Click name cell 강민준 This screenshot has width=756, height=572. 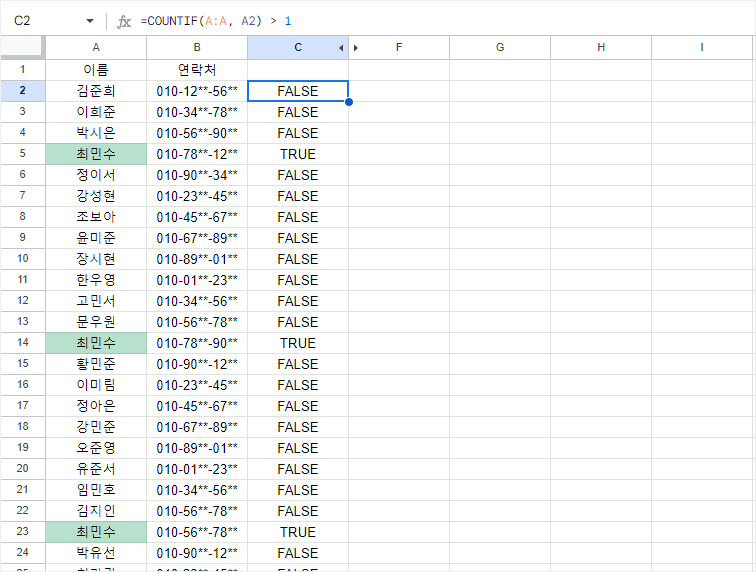point(96,427)
